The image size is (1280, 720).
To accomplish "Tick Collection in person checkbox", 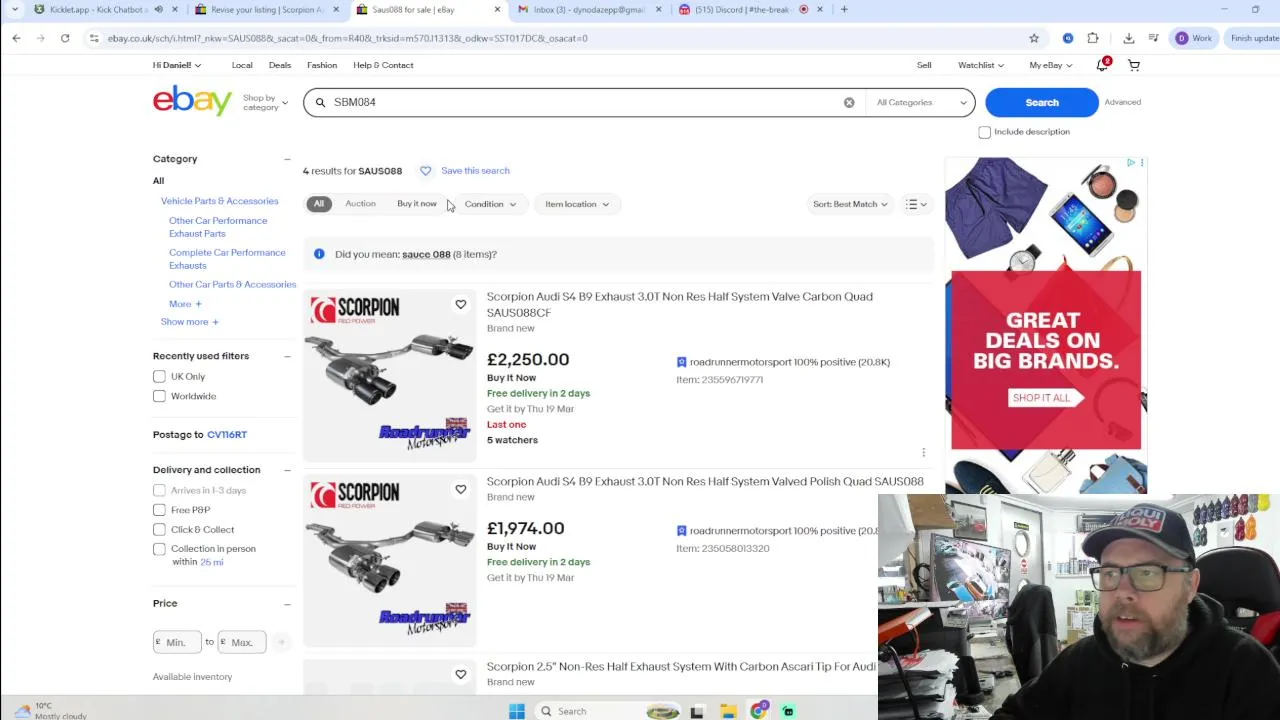I will pos(159,549).
